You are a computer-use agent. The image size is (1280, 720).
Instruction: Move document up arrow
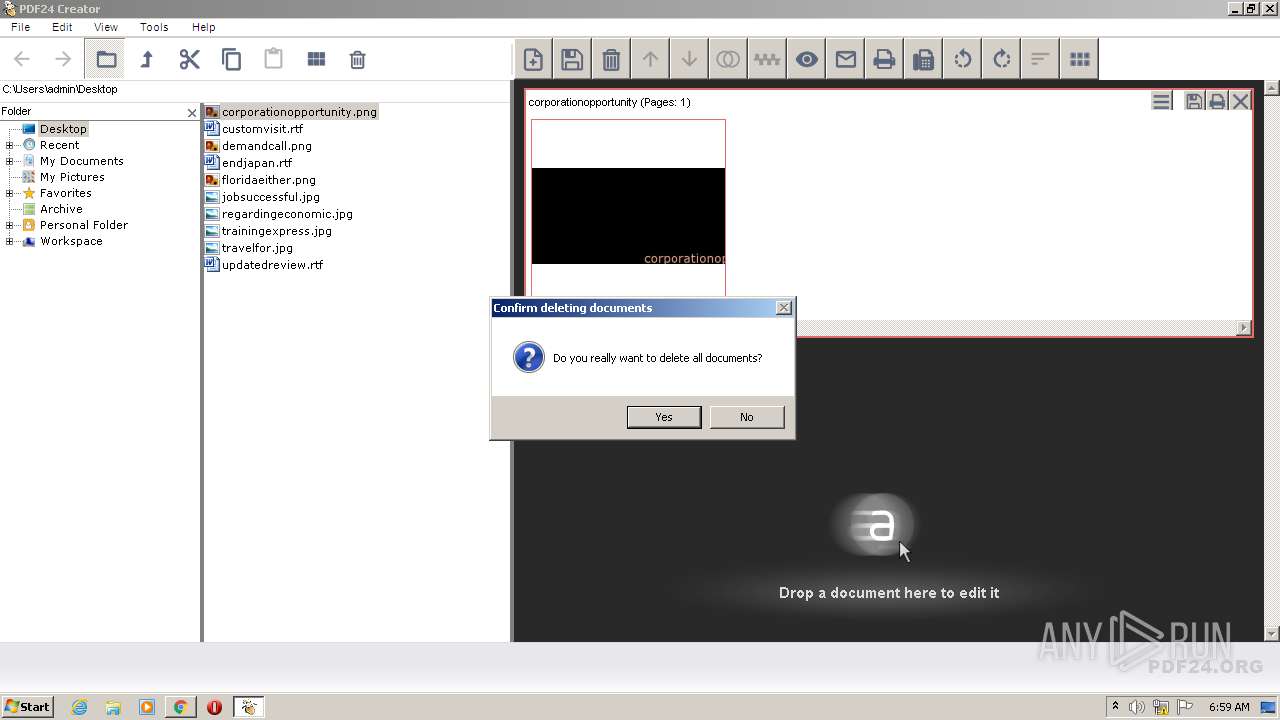tap(650, 60)
